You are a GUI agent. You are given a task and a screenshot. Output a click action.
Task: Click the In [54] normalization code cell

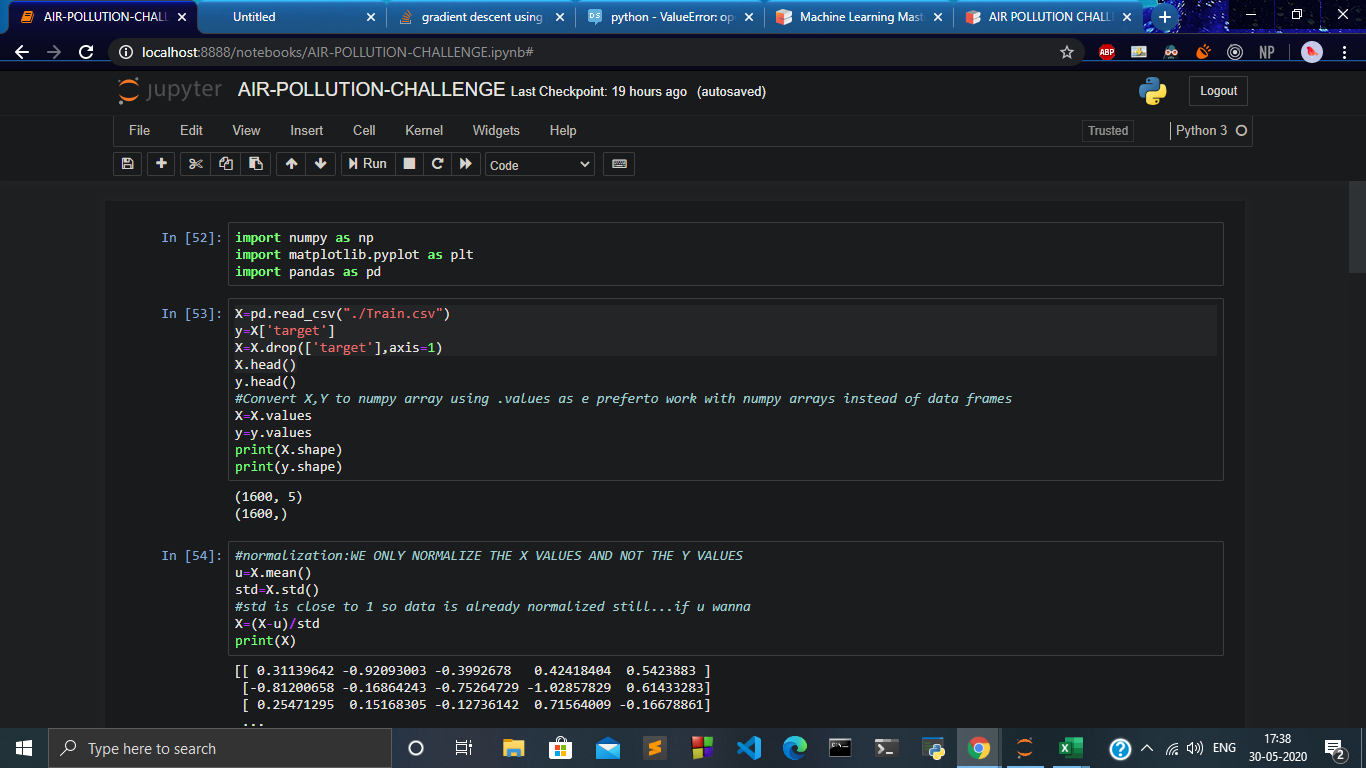click(725, 598)
